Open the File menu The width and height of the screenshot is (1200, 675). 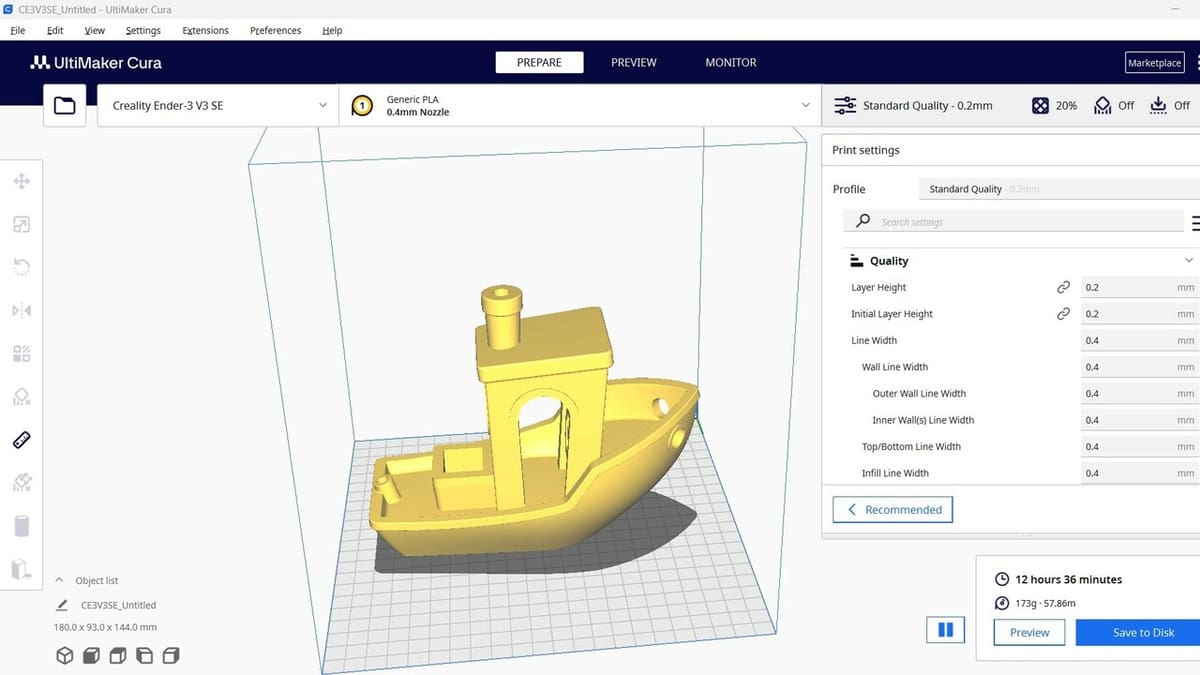[x=18, y=31]
